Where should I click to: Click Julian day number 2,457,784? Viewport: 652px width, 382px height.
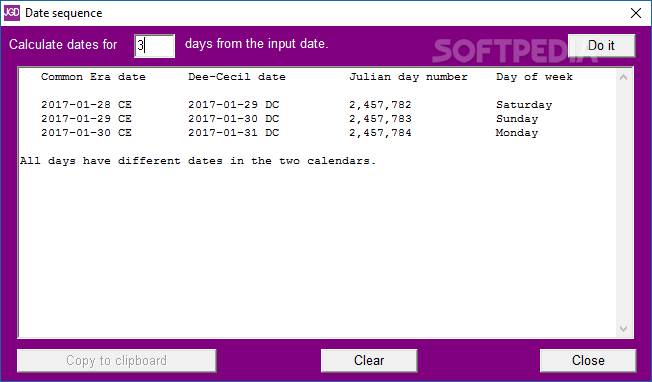pyautogui.click(x=380, y=133)
